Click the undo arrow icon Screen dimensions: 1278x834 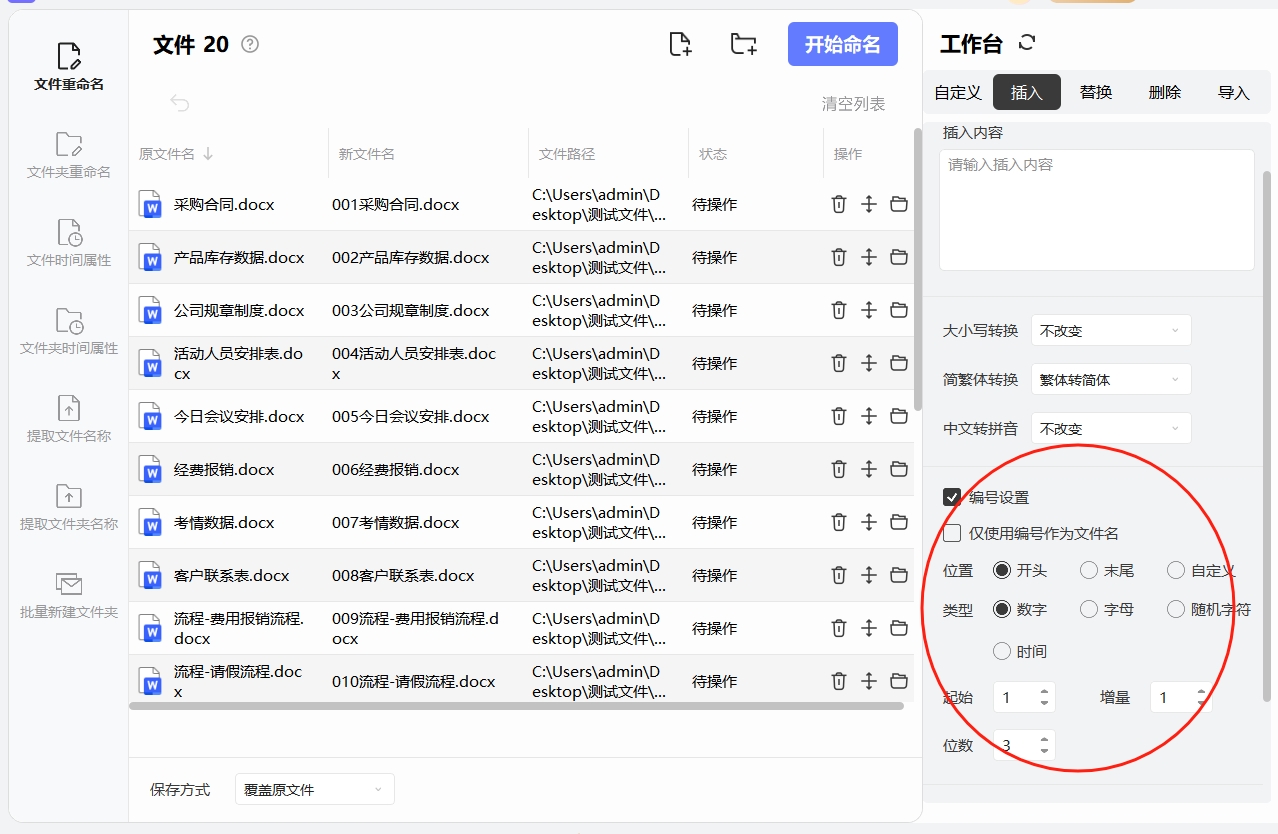(180, 103)
